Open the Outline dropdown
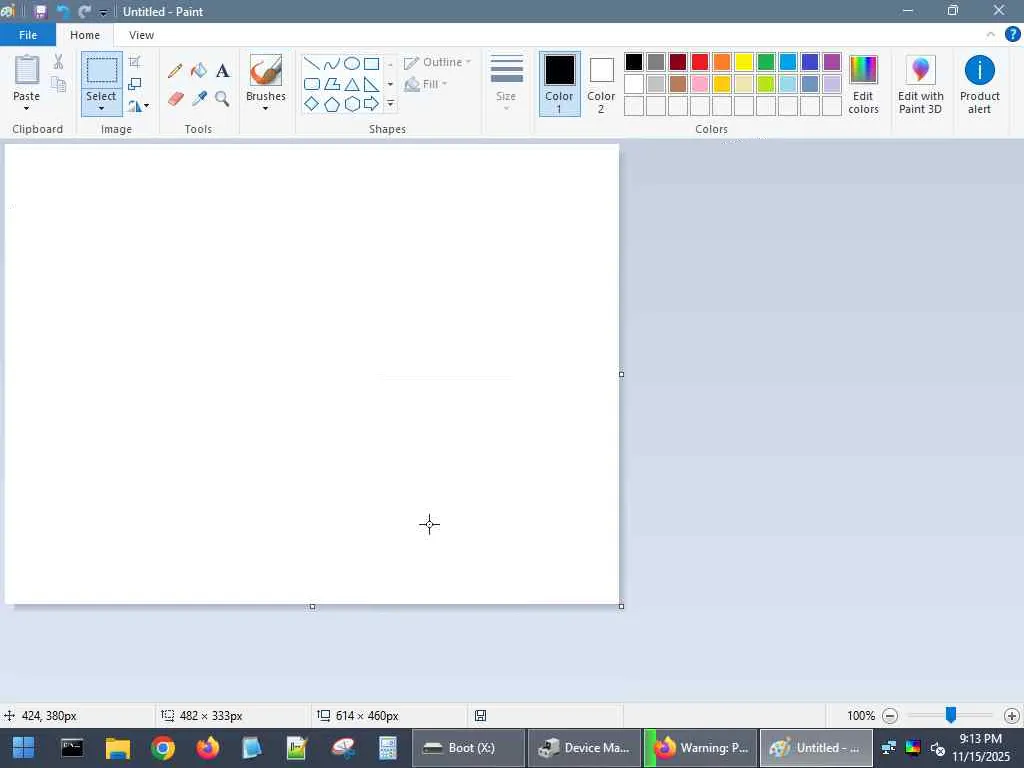The image size is (1024, 768). click(x=438, y=62)
